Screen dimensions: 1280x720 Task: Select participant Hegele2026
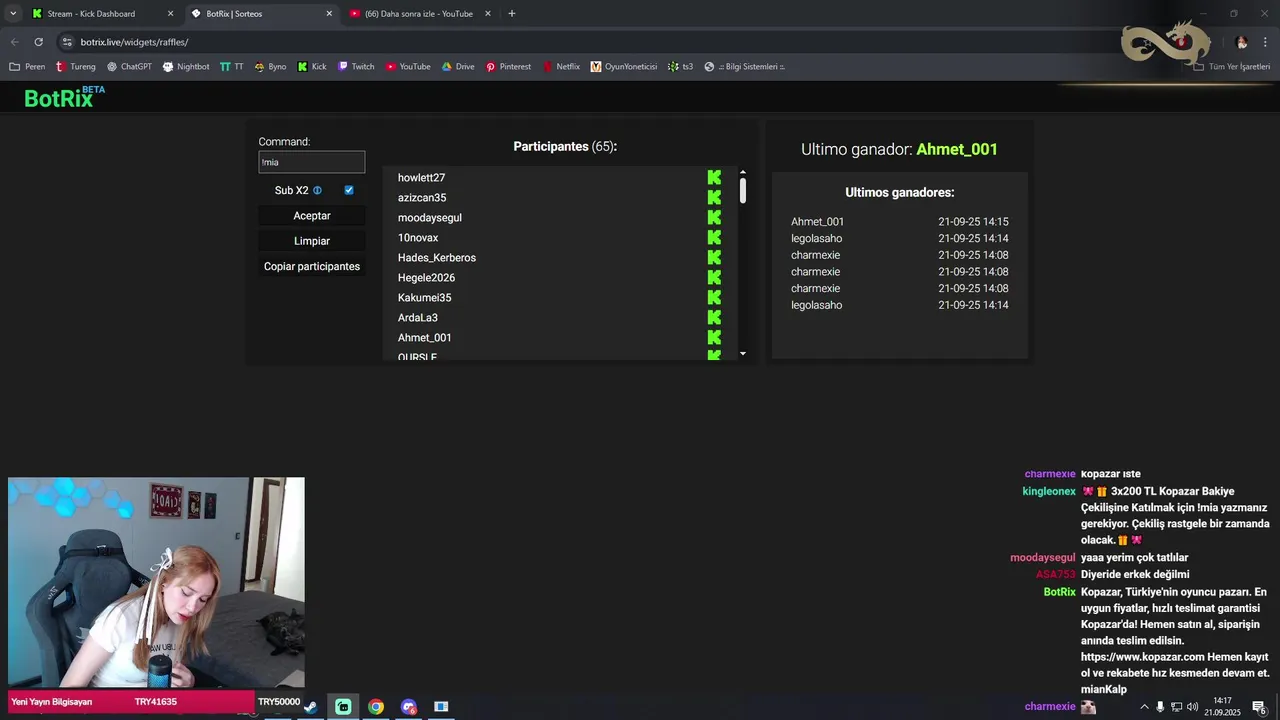click(426, 278)
